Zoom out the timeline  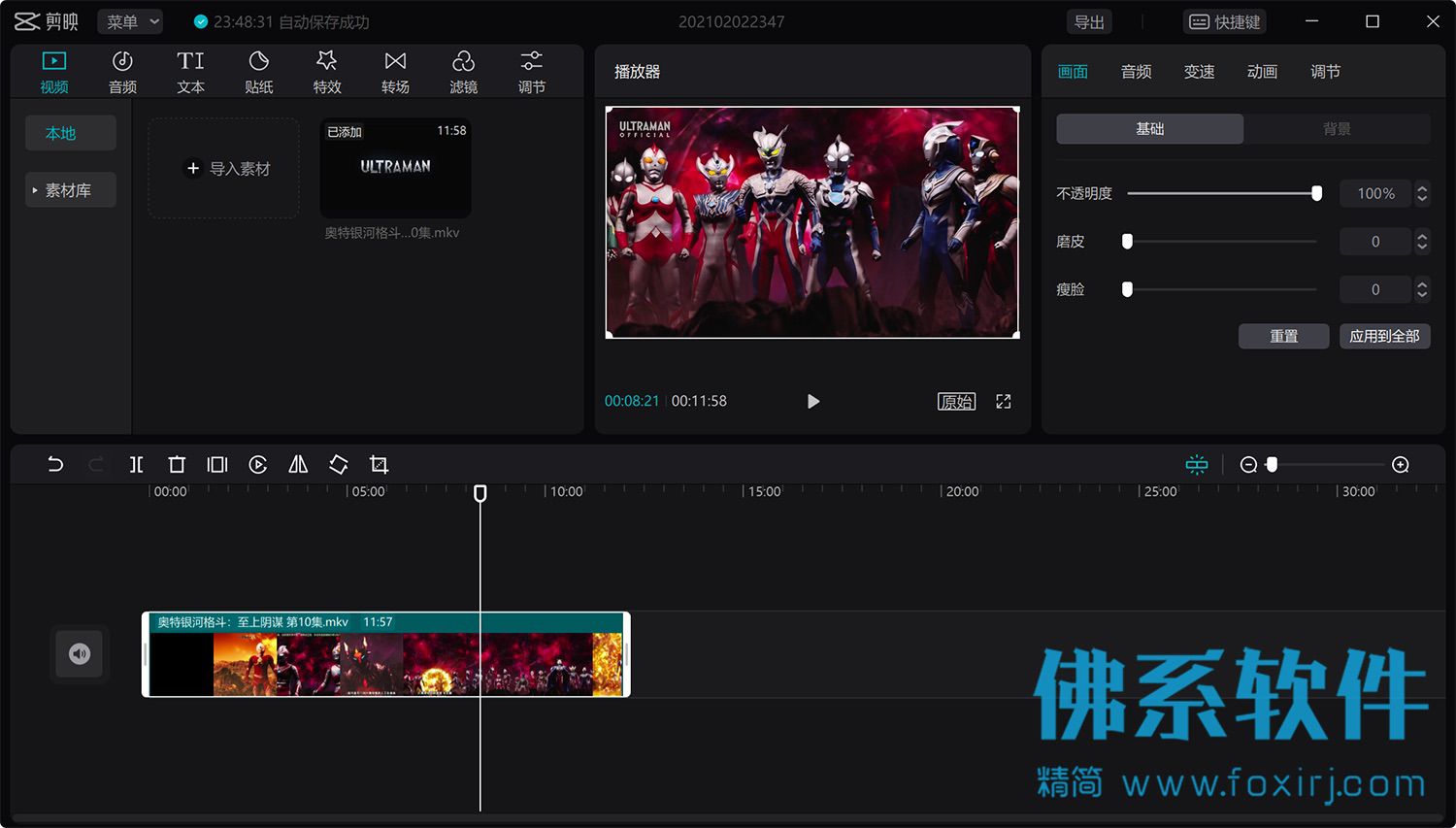pyautogui.click(x=1249, y=465)
